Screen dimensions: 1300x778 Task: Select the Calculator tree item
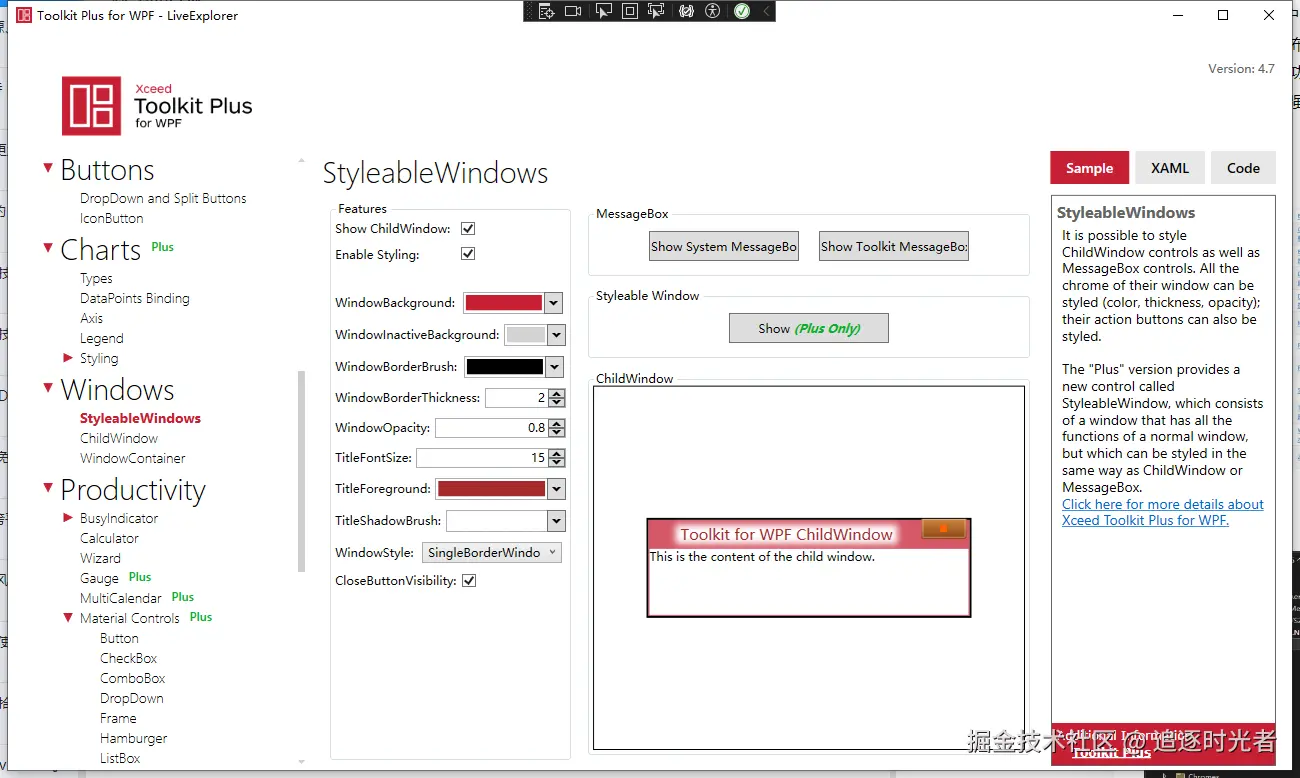coord(109,538)
